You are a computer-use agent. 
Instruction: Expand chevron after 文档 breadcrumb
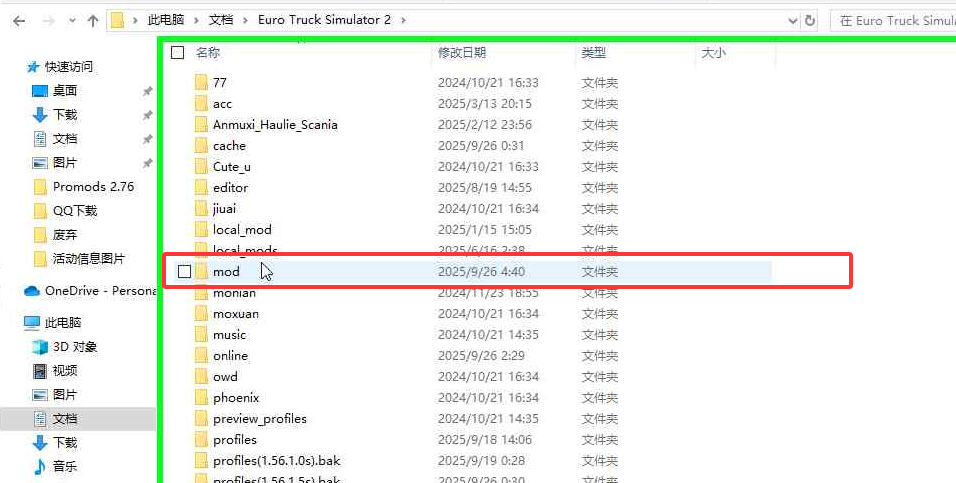point(245,21)
